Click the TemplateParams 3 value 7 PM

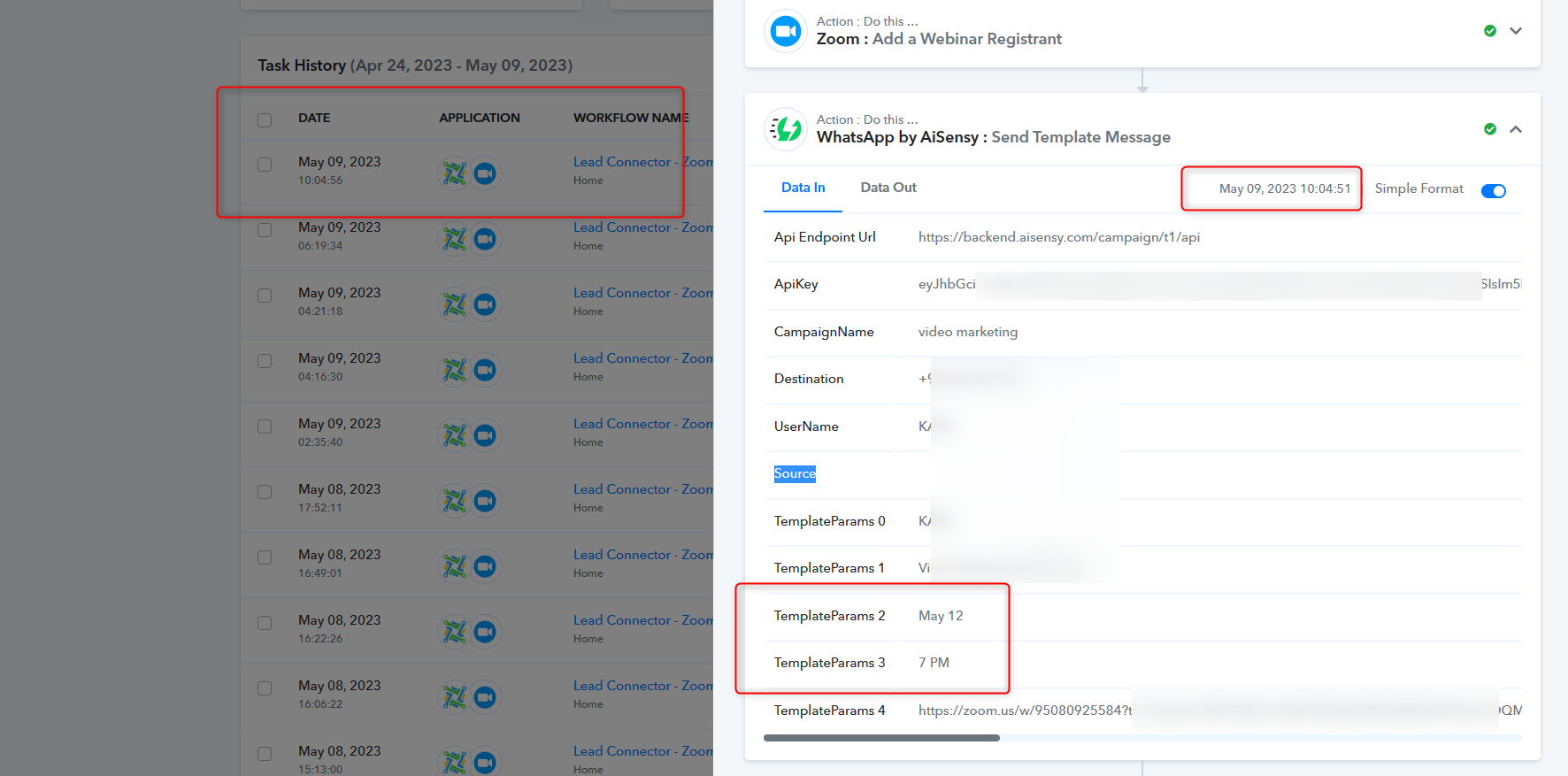point(934,663)
